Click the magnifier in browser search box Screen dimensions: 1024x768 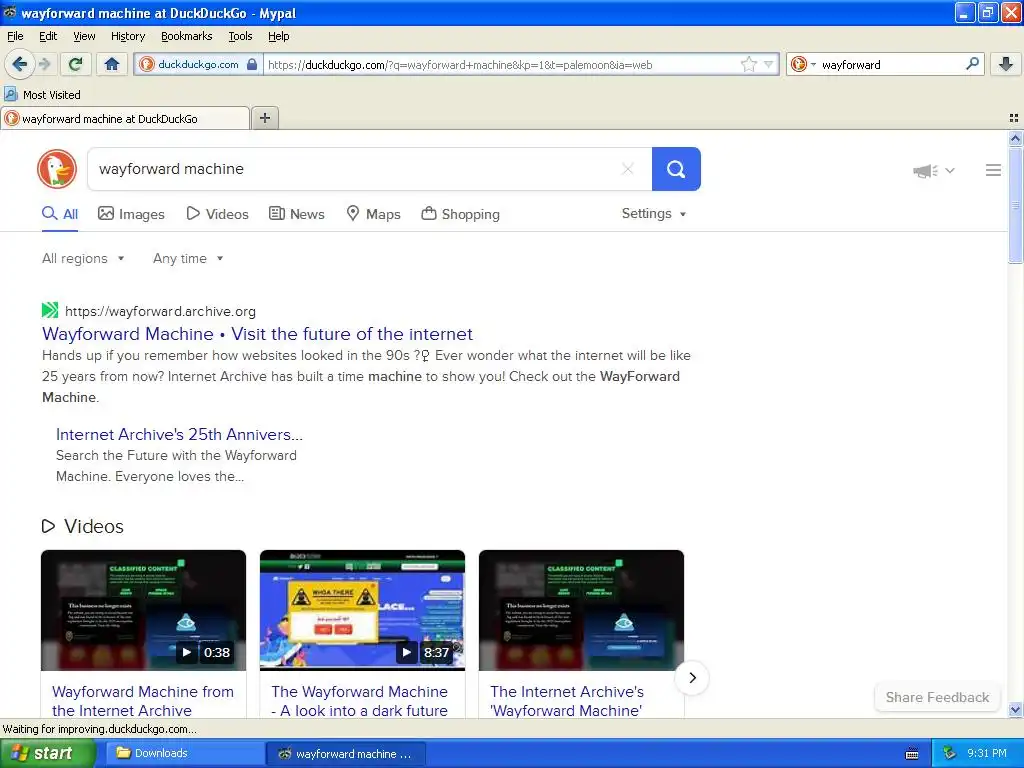[x=972, y=64]
